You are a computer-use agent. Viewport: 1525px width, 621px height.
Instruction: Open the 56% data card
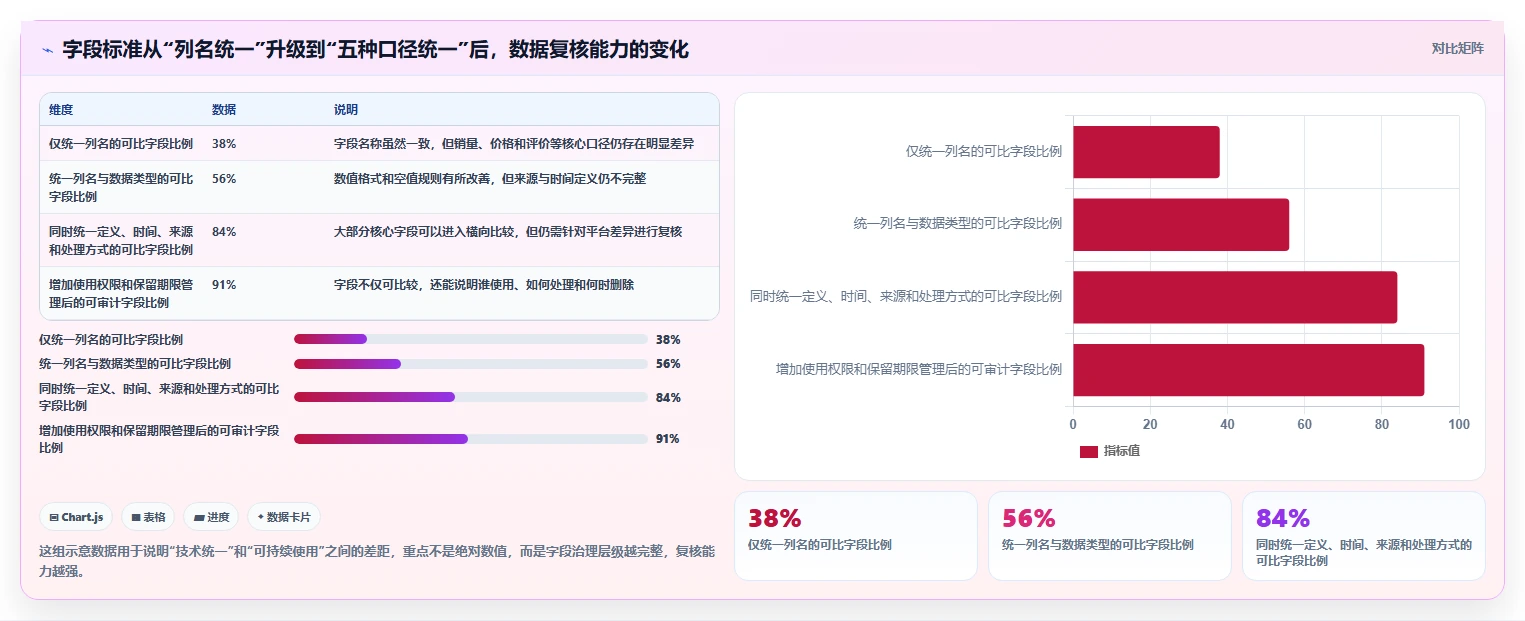click(1110, 536)
